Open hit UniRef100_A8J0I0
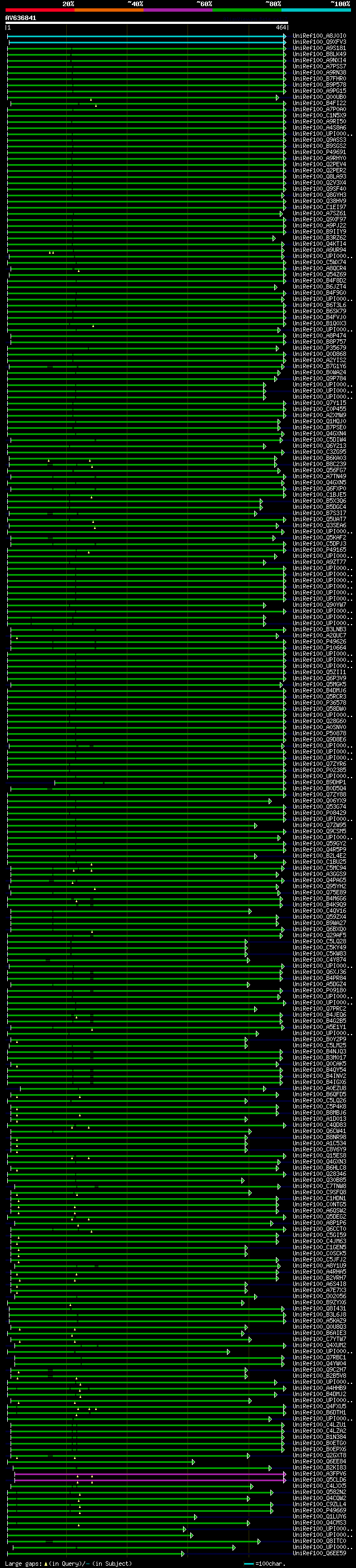This screenshot has height=1568, width=356. 319,36
